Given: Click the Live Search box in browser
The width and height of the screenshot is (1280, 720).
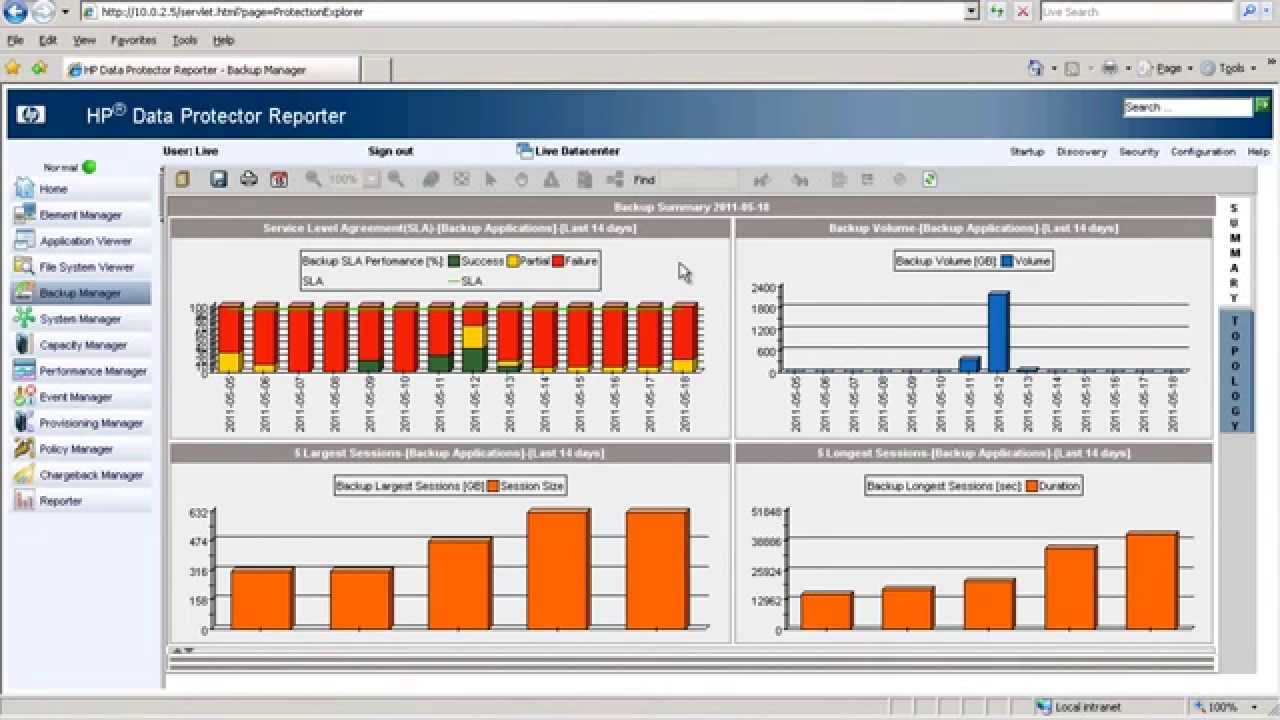Looking at the screenshot, I should click(1137, 12).
